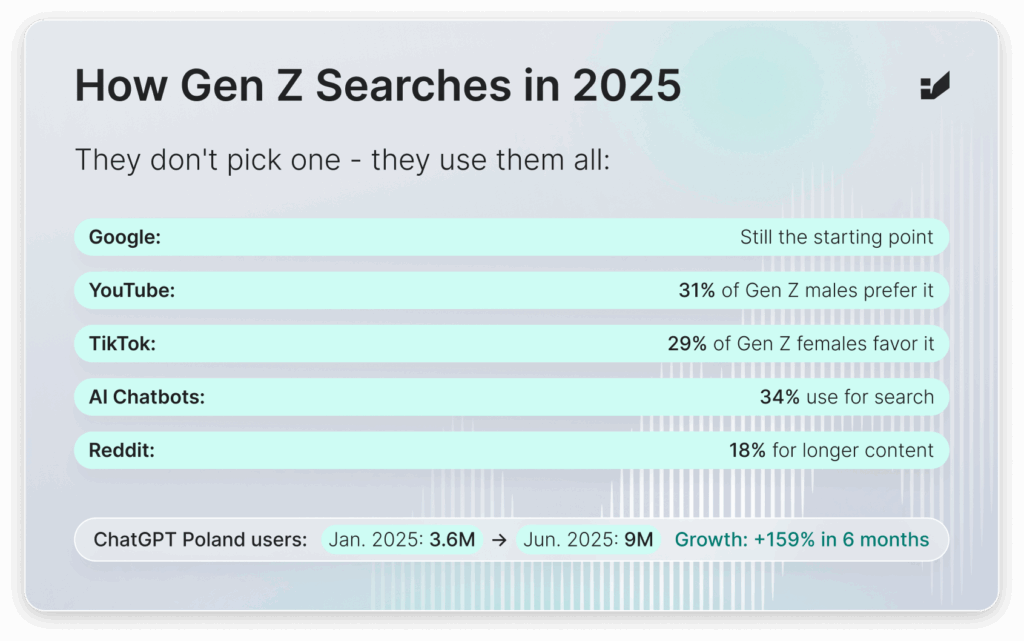Image resolution: width=1024 pixels, height=641 pixels.
Task: Click the "34% use for search" statistic
Action: click(x=846, y=397)
